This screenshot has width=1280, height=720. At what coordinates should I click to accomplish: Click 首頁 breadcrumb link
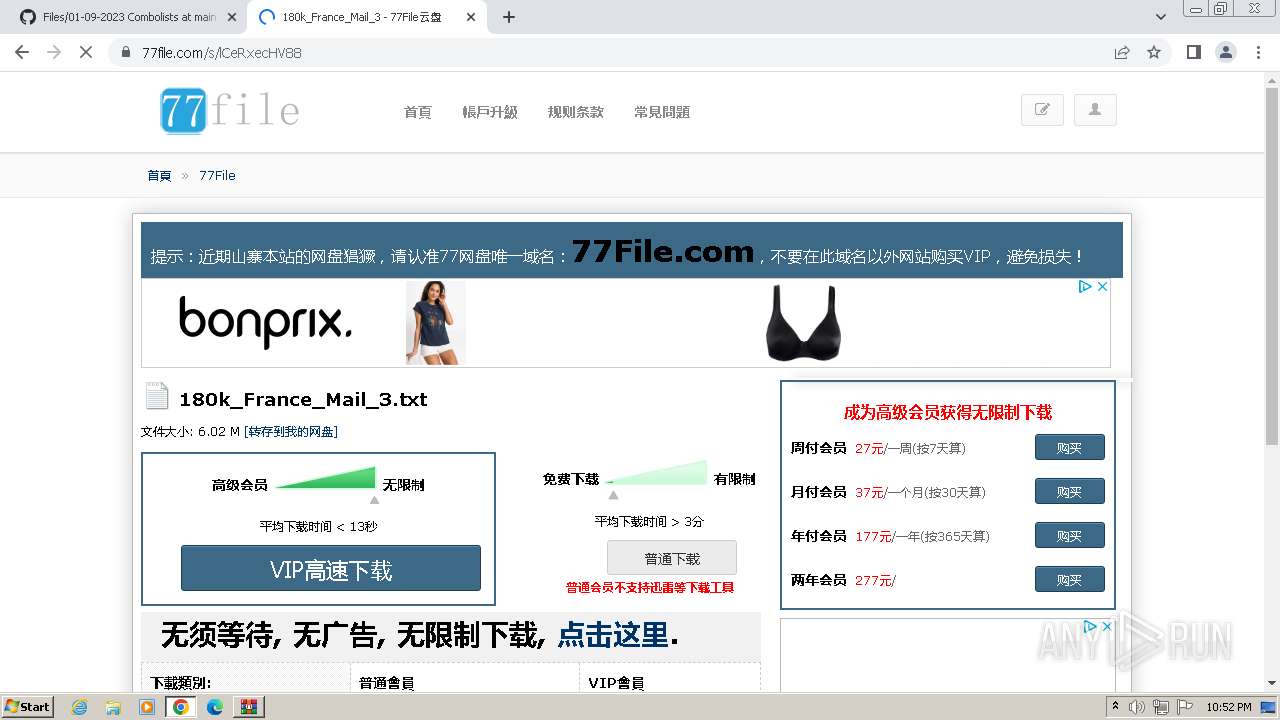point(160,175)
